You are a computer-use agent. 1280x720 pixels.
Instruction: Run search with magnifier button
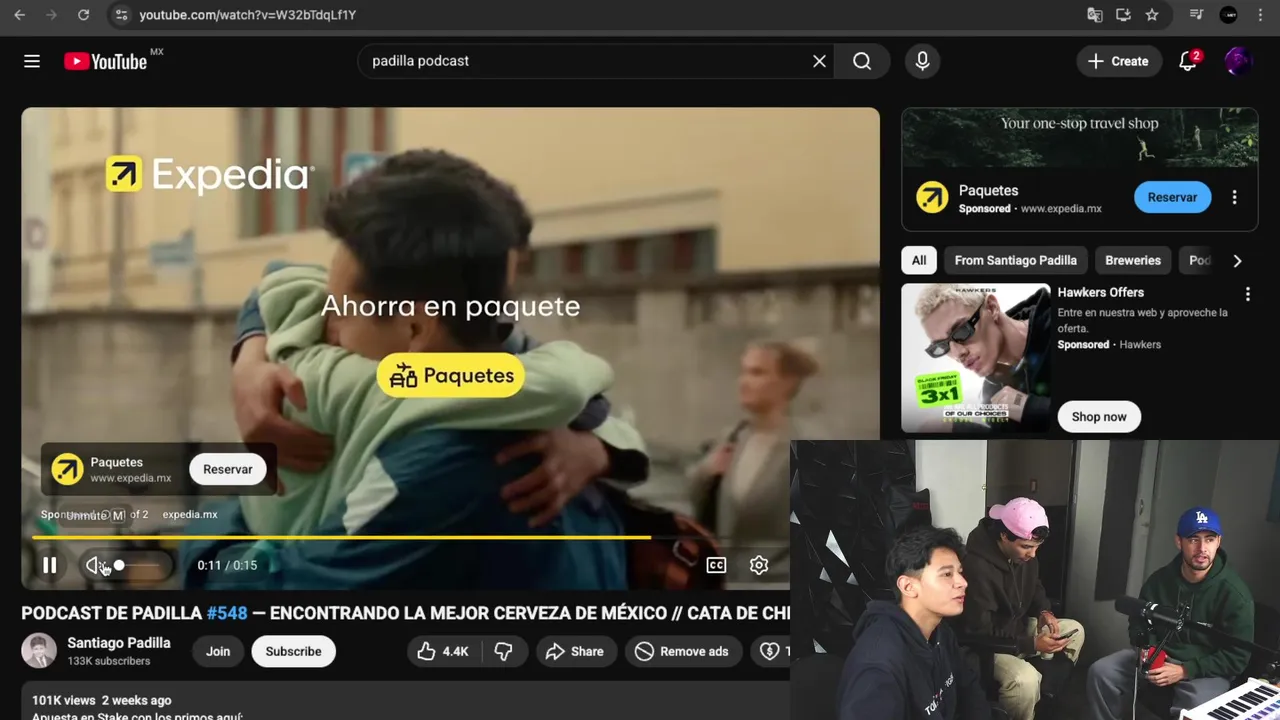tap(862, 61)
